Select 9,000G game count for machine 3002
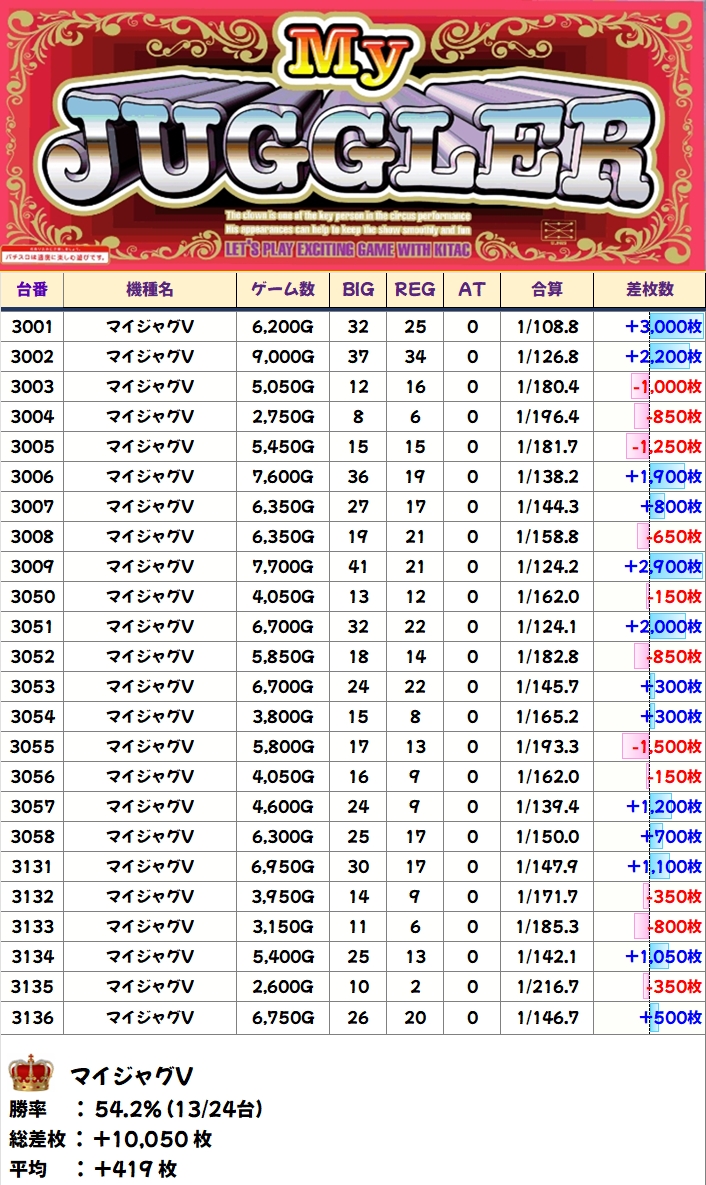 [283, 356]
